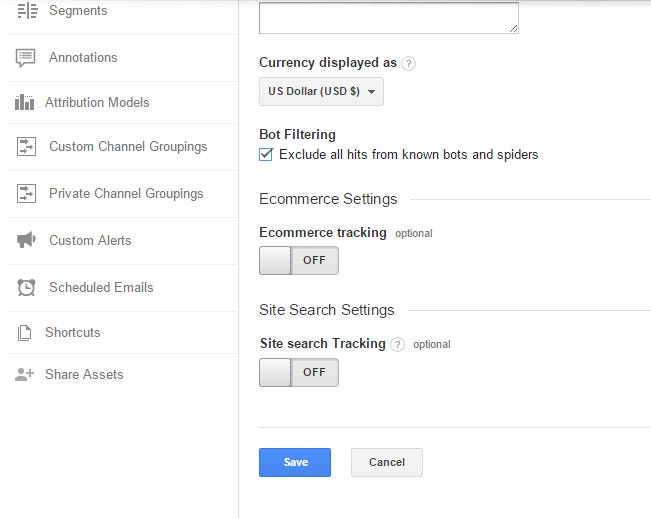651x518 pixels.
Task: Click the help icon beside Currency displayed as
Action: click(409, 63)
